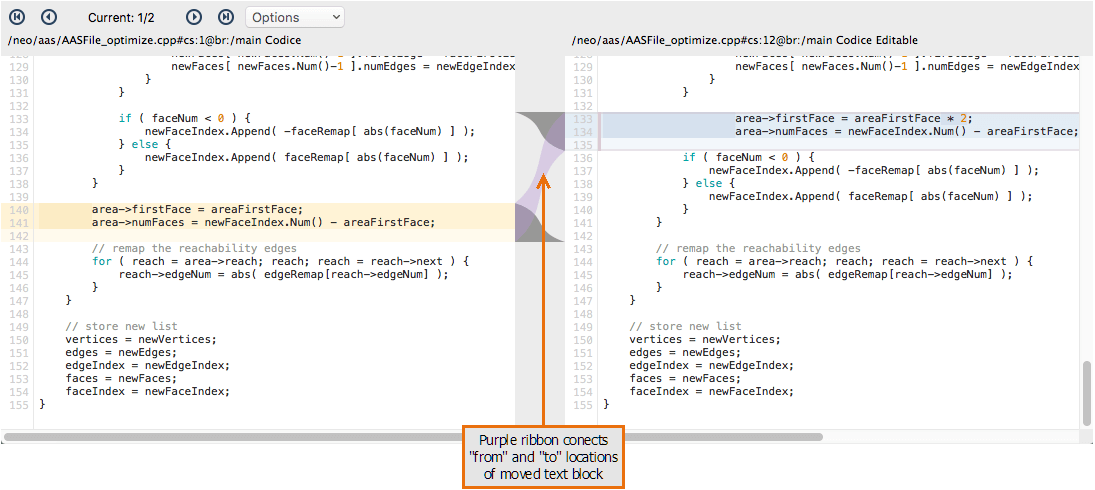Click left line 144 for reach loop
1095x490 pixels.
click(280, 262)
